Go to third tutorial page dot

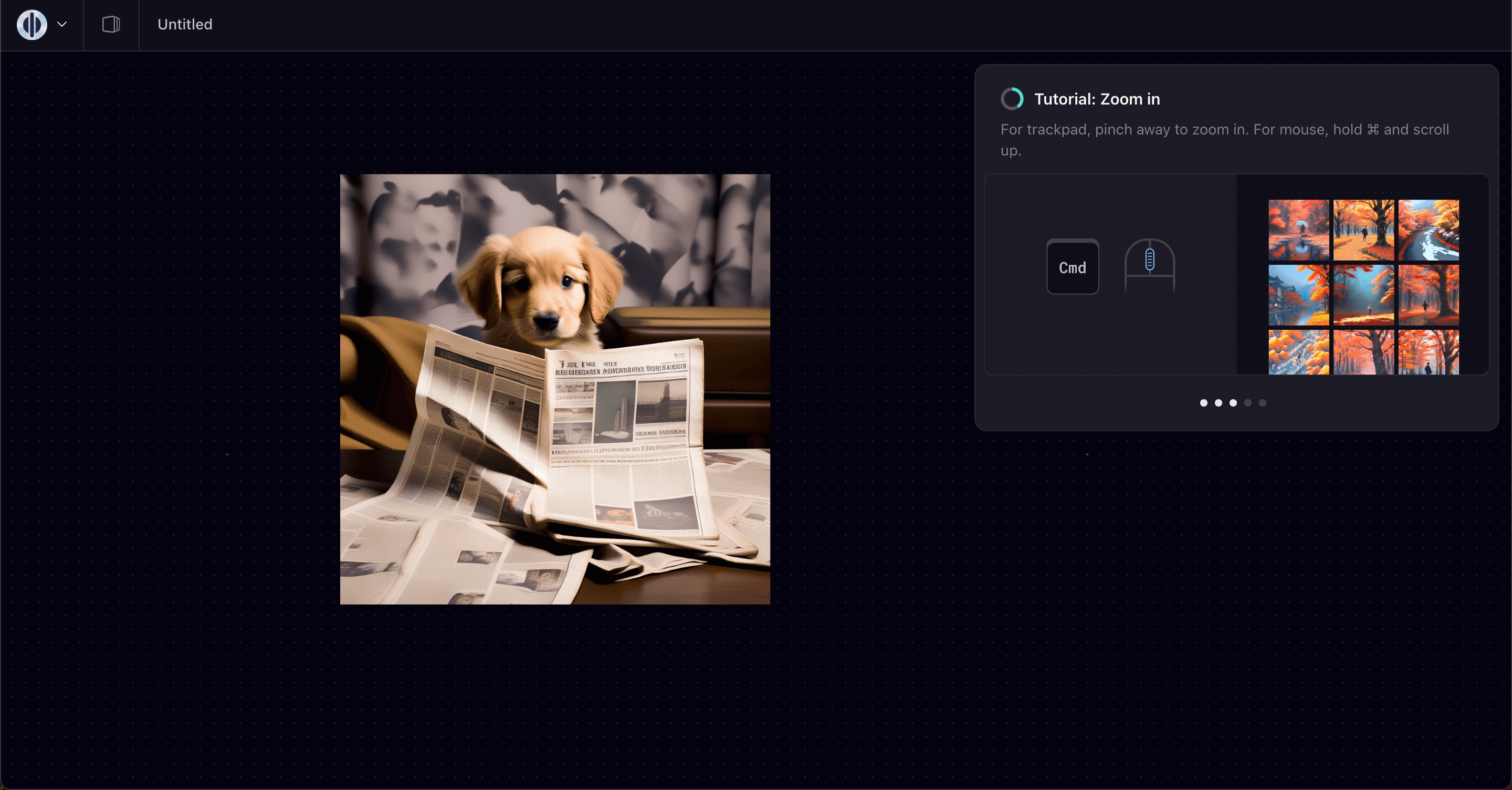1233,403
